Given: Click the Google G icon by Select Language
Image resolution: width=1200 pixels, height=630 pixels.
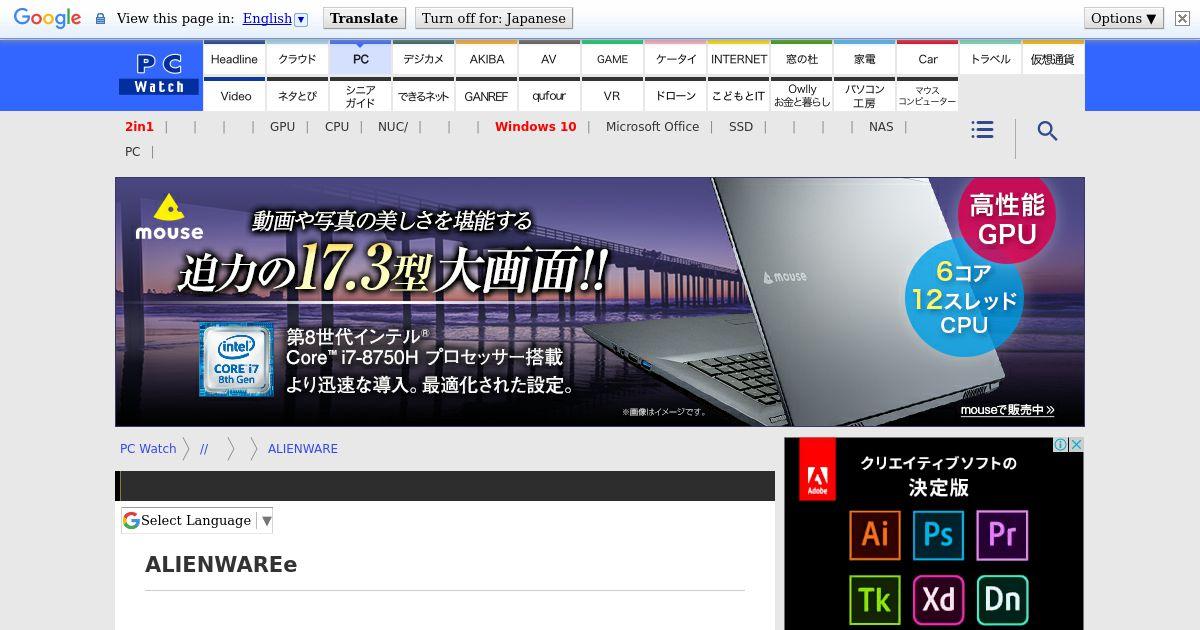Looking at the screenshot, I should click(131, 520).
